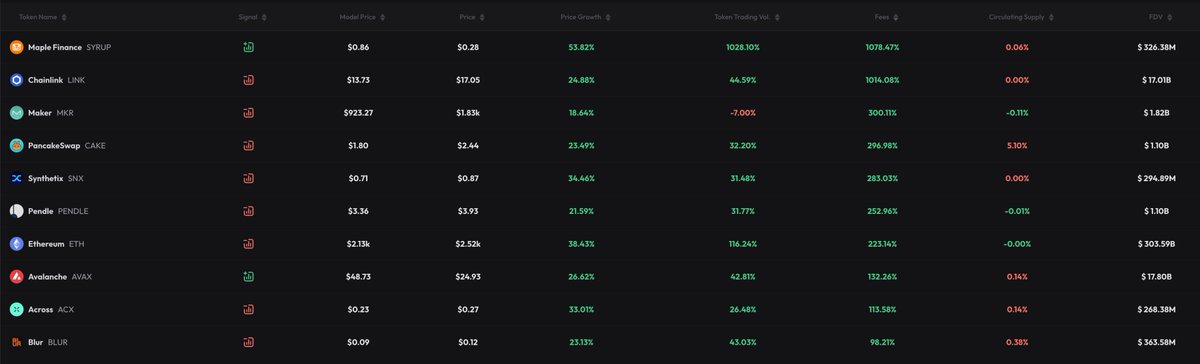
Task: Open the Maker MKR token logo
Action: point(16,113)
